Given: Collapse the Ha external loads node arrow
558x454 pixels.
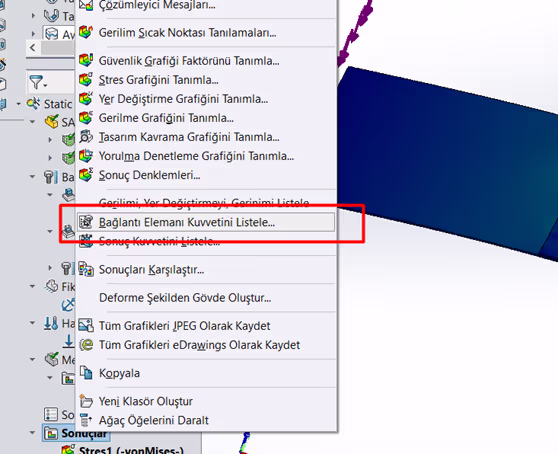Looking at the screenshot, I should point(32,323).
